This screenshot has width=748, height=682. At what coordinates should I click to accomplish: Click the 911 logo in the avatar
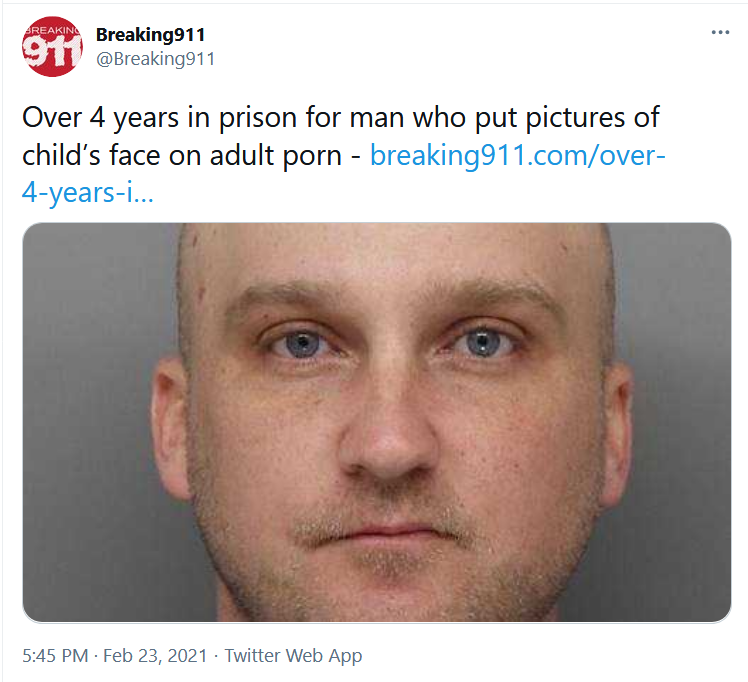click(52, 51)
